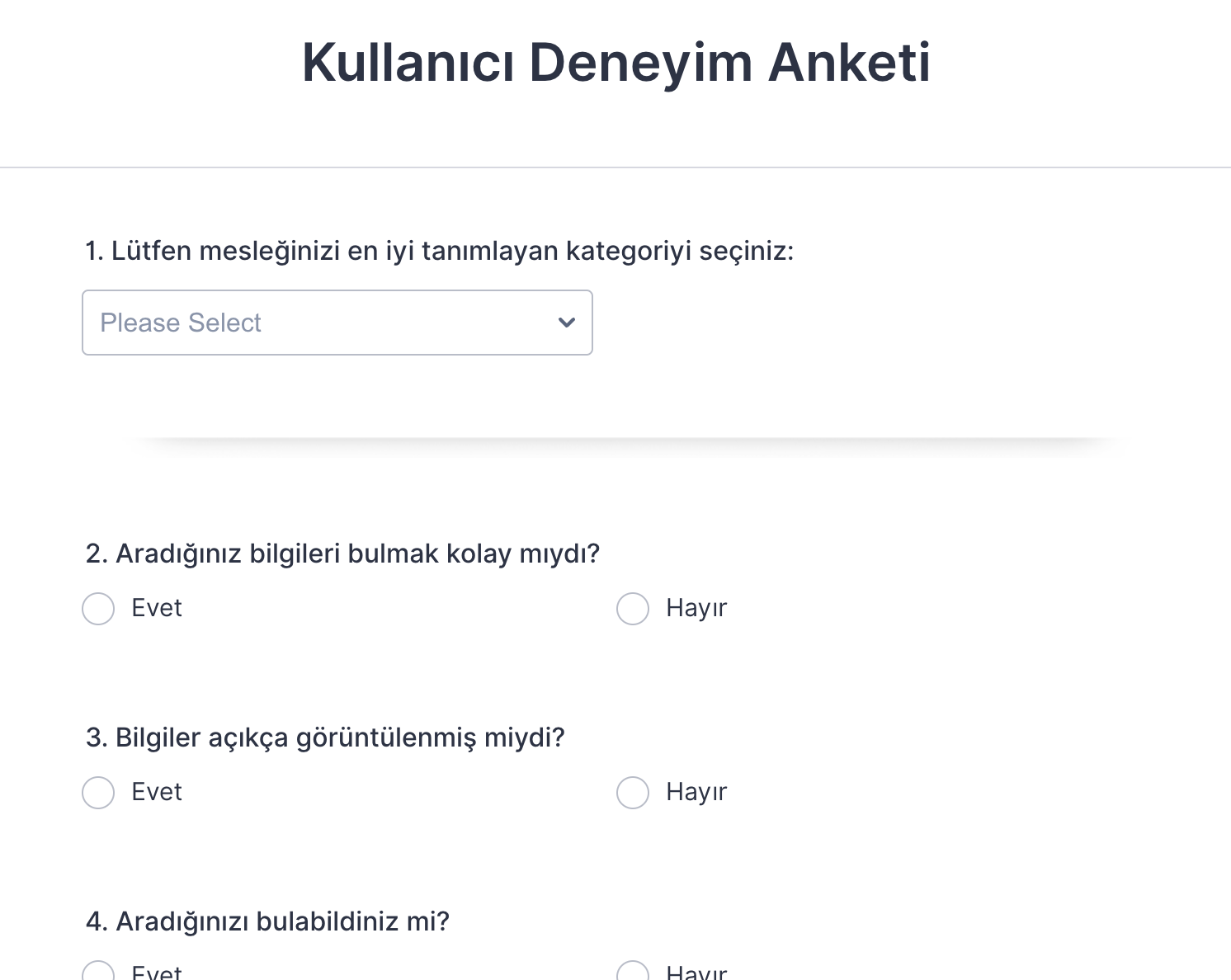Screen dimensions: 1231x980
Task: Select Evet radio circle for question 2
Action: tap(98, 609)
